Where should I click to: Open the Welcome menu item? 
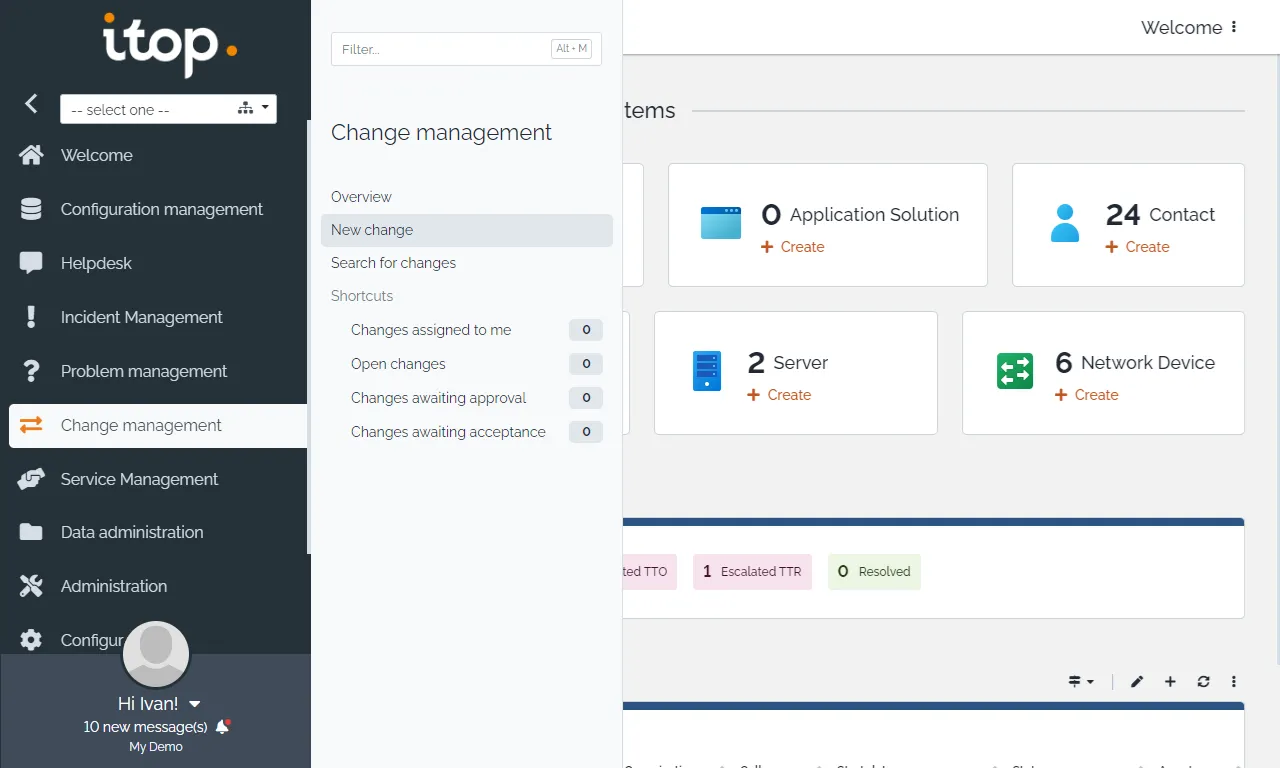coord(96,155)
